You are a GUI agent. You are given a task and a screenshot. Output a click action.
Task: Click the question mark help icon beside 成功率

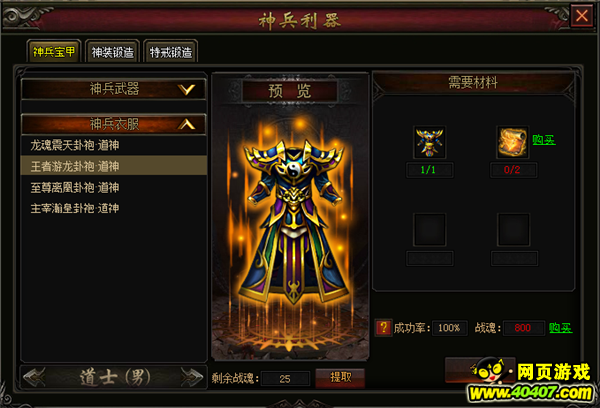pos(383,328)
